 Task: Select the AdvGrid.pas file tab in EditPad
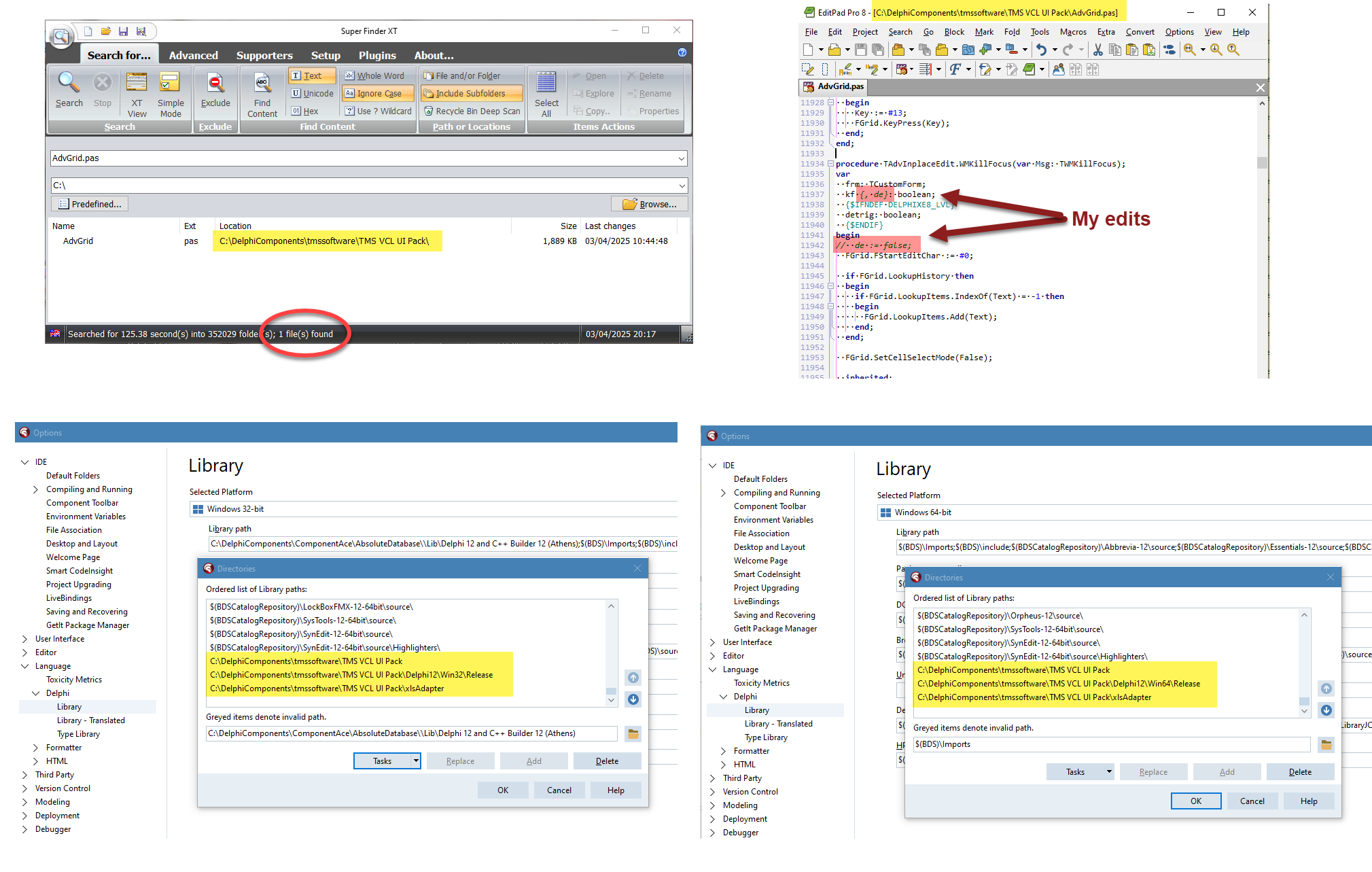click(834, 86)
